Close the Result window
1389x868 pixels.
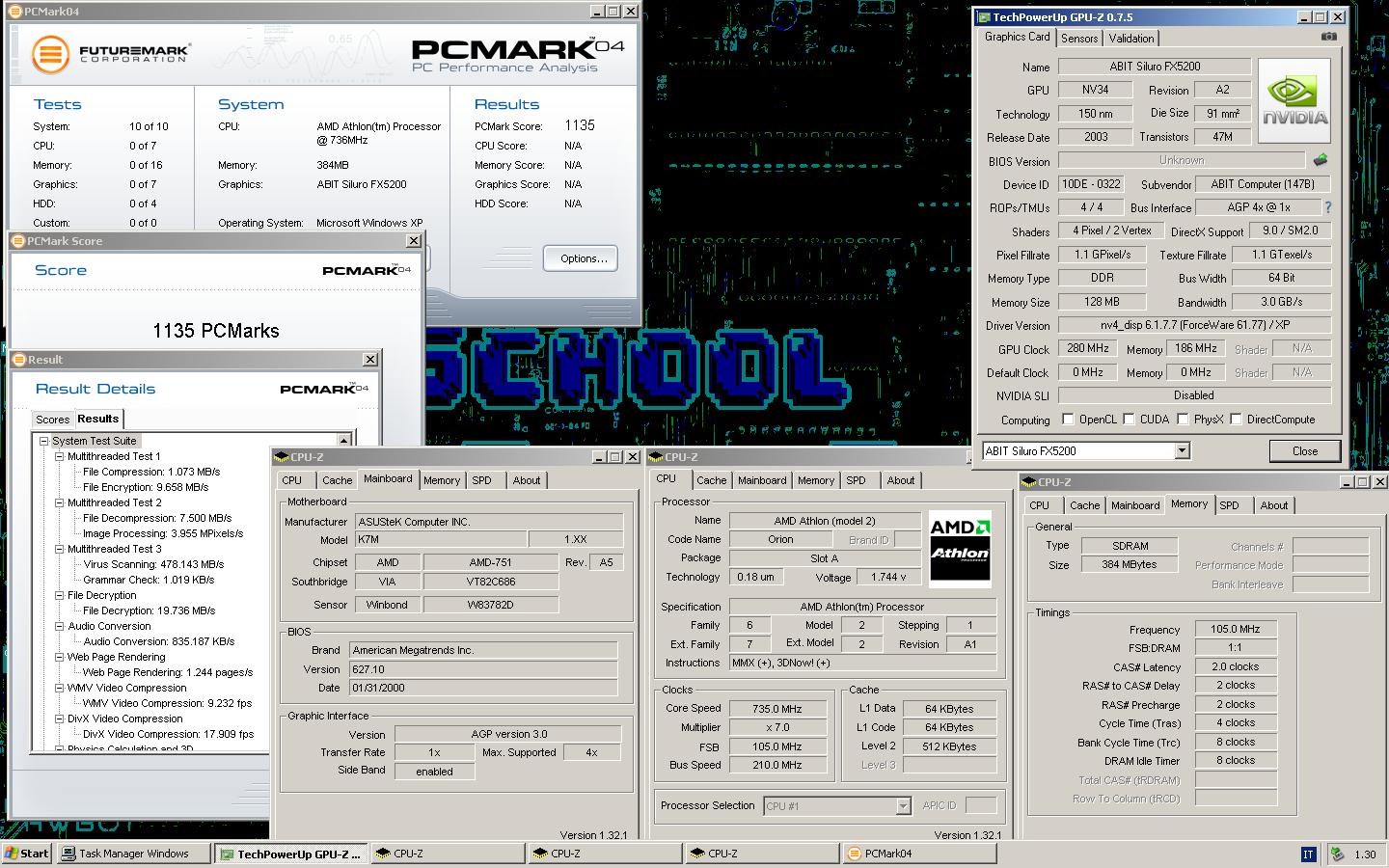click(x=370, y=360)
